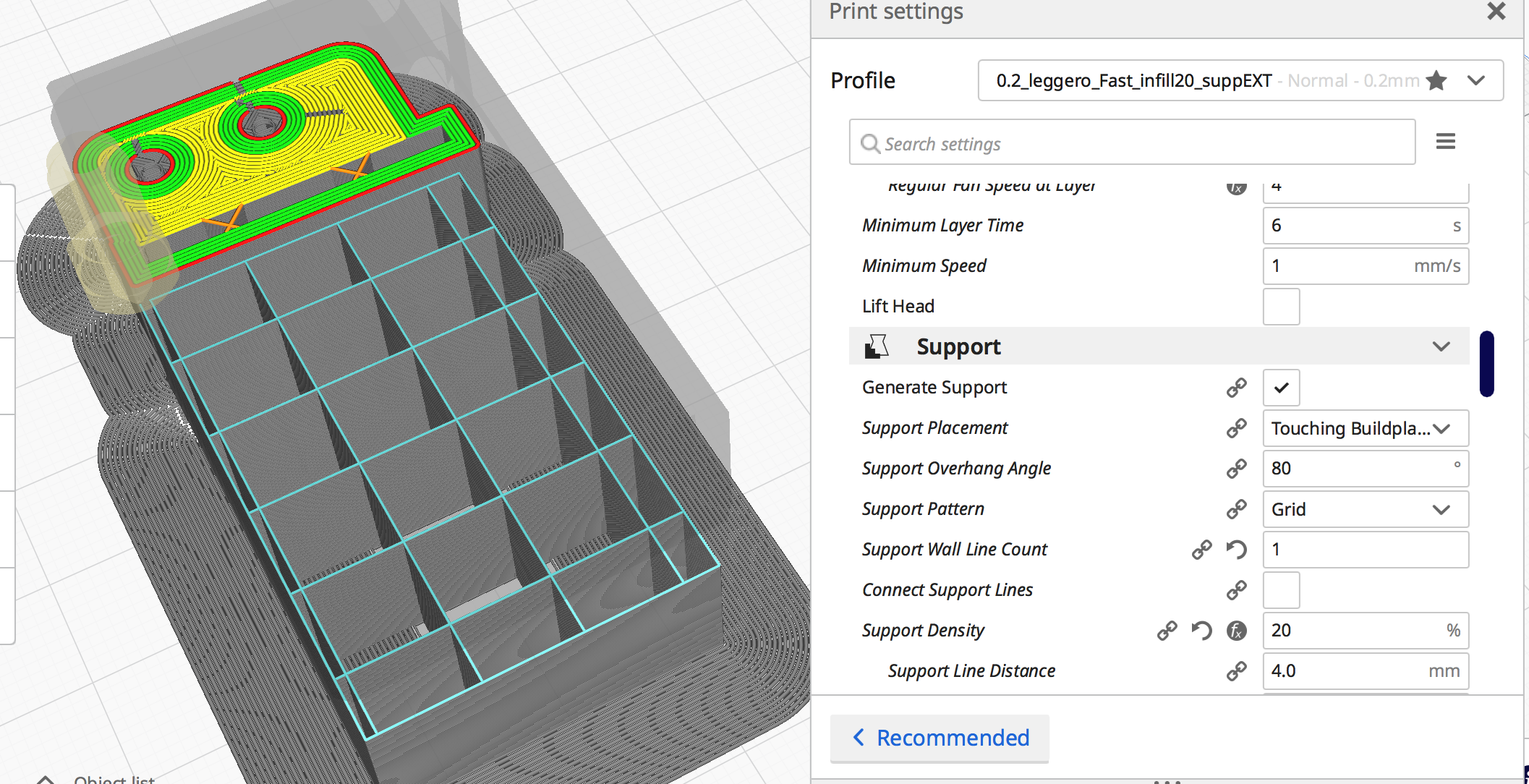Open the Support Pattern Grid dropdown
The height and width of the screenshot is (784, 1529).
tap(1365, 509)
